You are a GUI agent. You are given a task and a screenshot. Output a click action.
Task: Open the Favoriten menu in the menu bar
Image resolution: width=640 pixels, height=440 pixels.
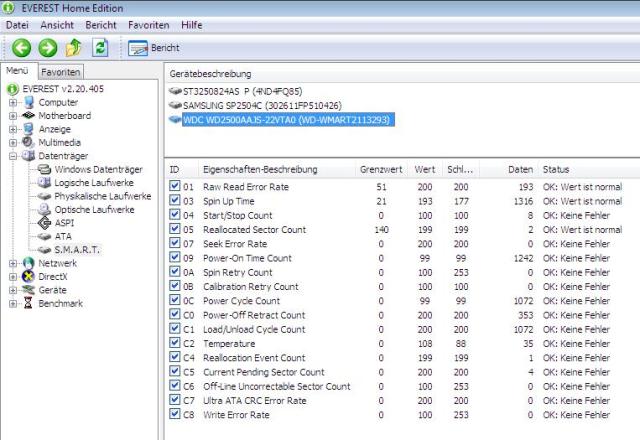pyautogui.click(x=149, y=25)
